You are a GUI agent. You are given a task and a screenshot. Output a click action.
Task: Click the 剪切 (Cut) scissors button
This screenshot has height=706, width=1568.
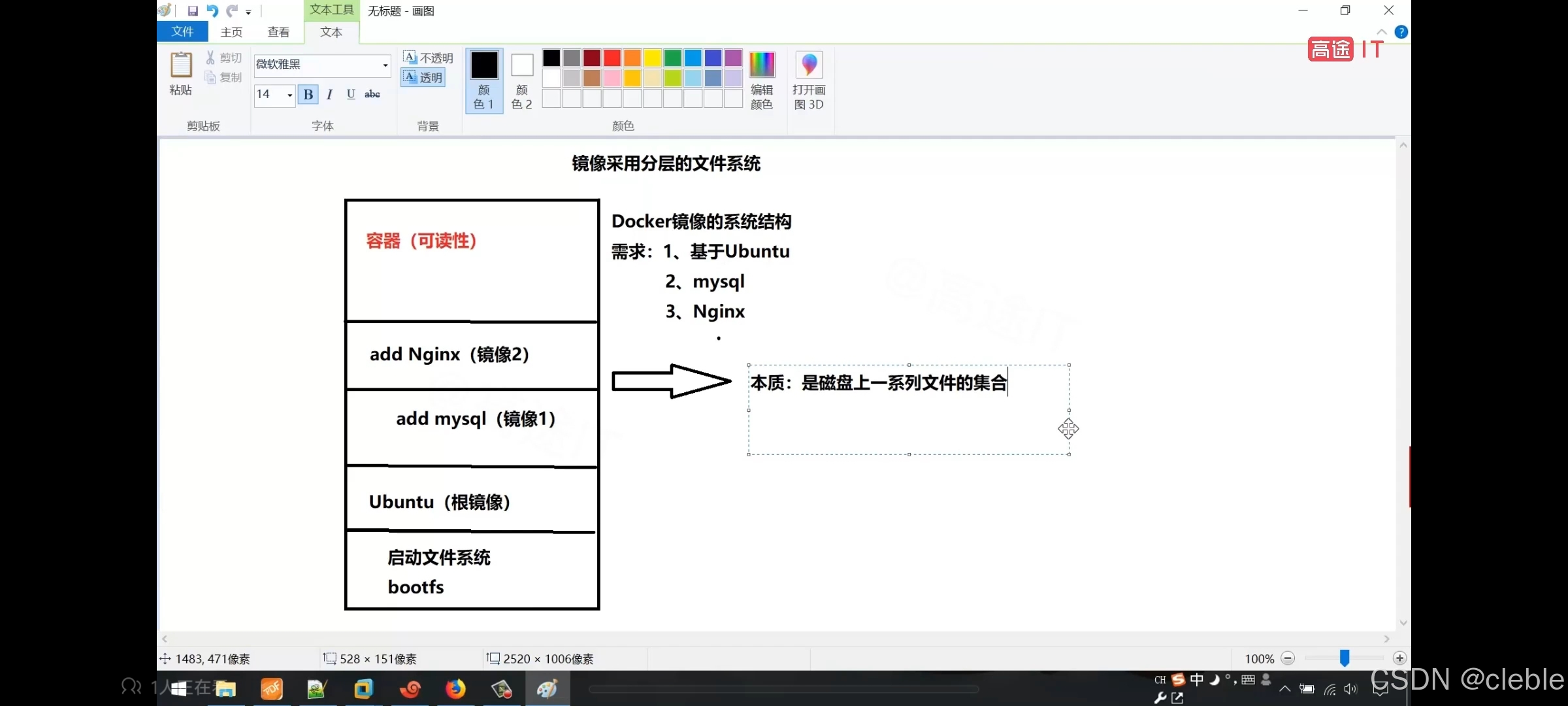point(224,58)
